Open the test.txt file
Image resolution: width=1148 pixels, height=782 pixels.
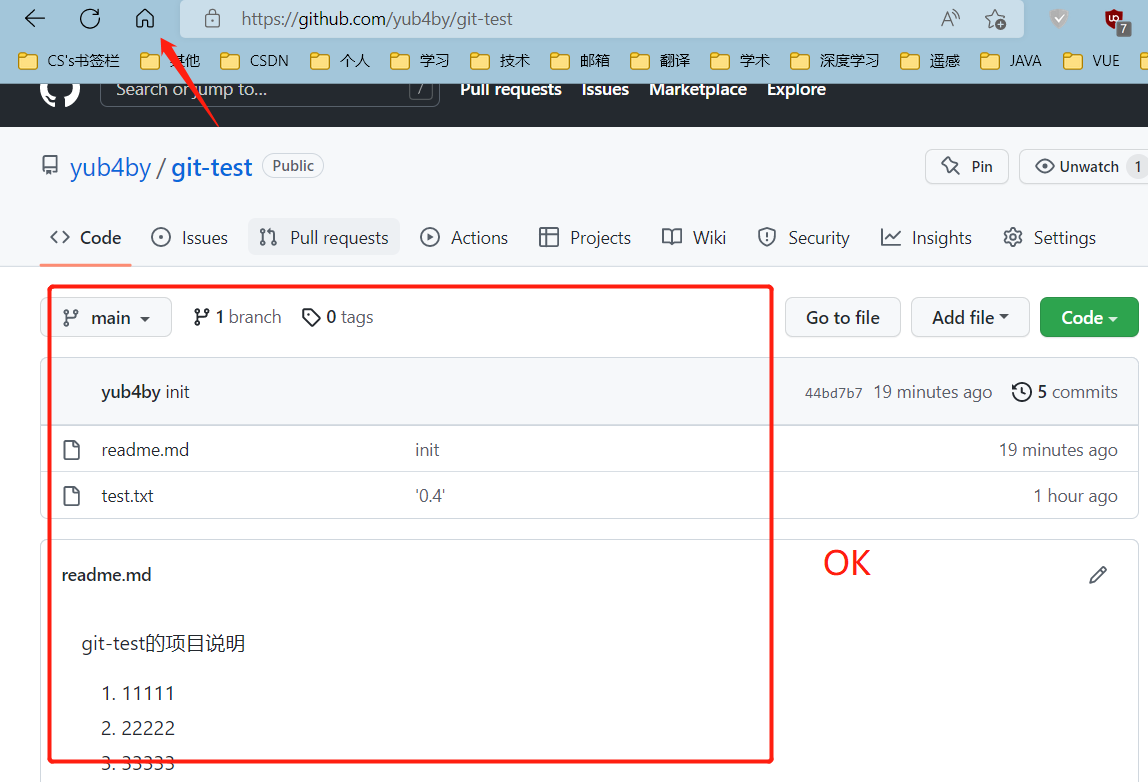coord(127,496)
